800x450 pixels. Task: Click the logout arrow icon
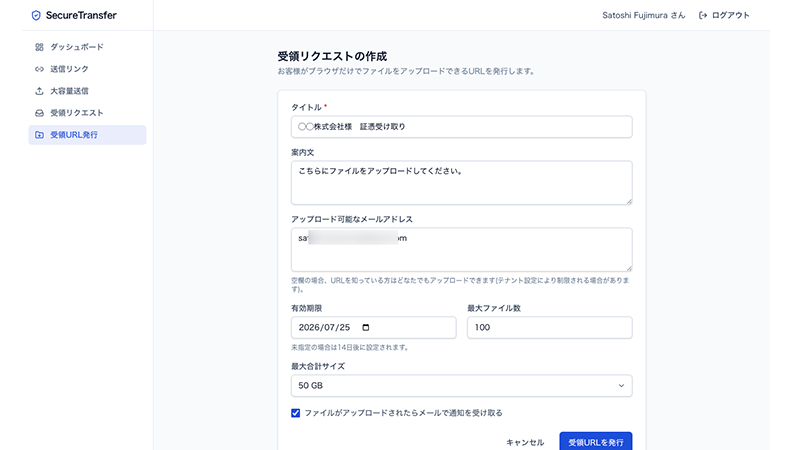[703, 15]
